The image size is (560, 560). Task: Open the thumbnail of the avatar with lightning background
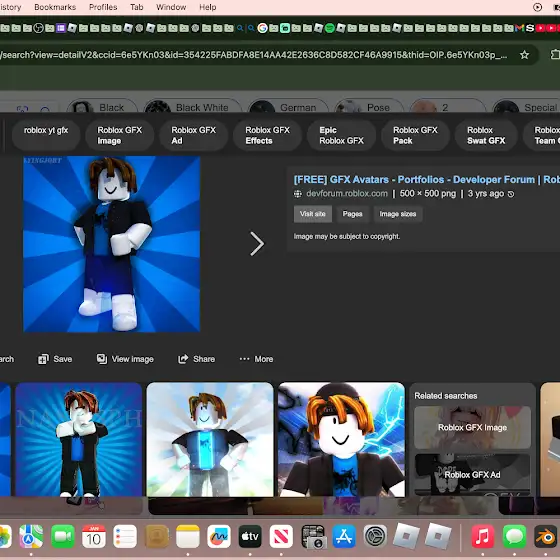[x=341, y=439]
